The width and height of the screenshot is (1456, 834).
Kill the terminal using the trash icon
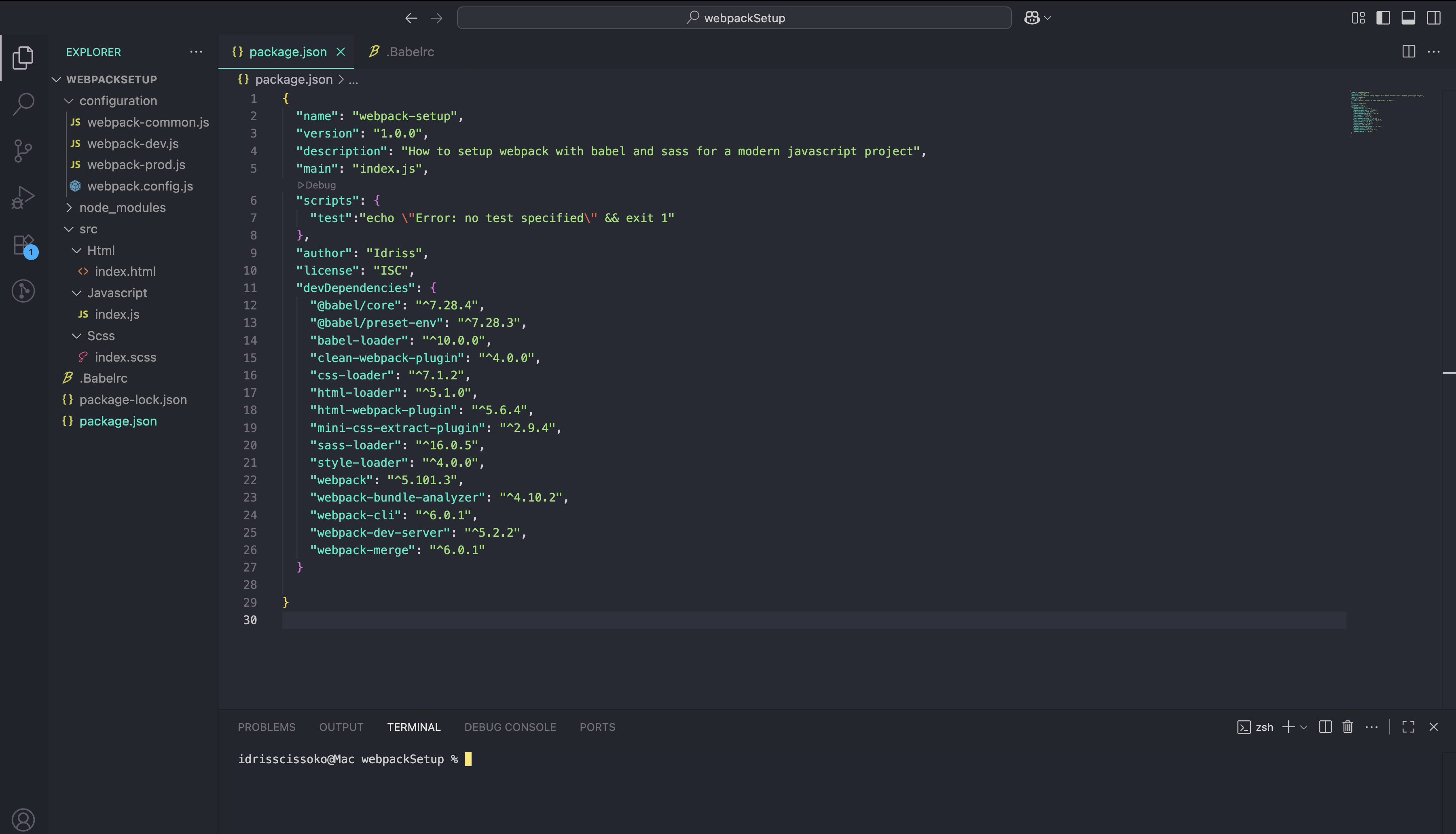1348,726
